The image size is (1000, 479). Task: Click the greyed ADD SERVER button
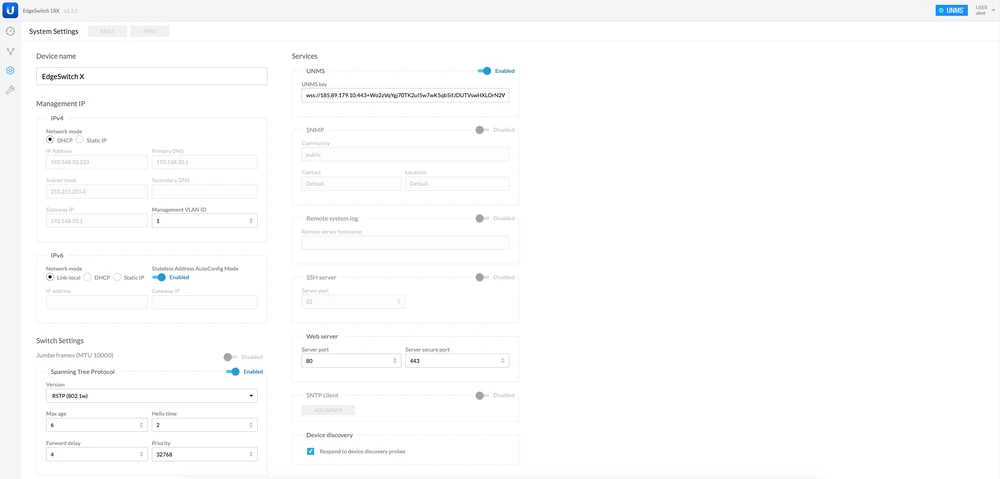click(328, 410)
